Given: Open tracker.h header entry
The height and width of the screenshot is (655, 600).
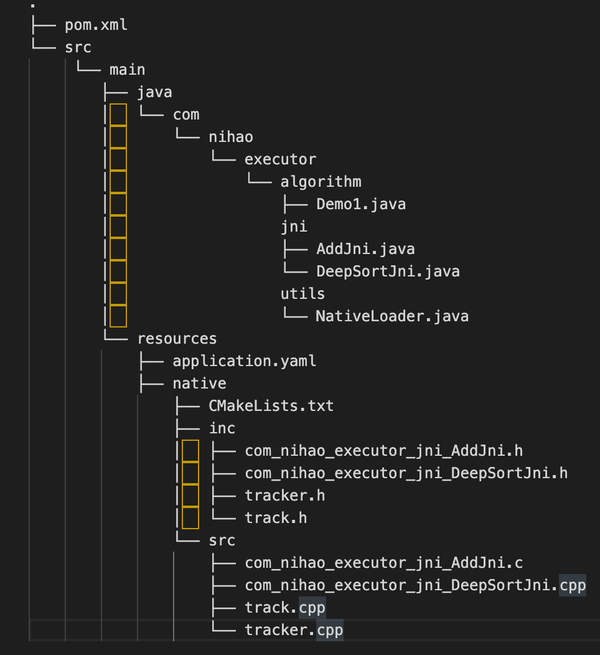Looking at the screenshot, I should click(285, 495).
